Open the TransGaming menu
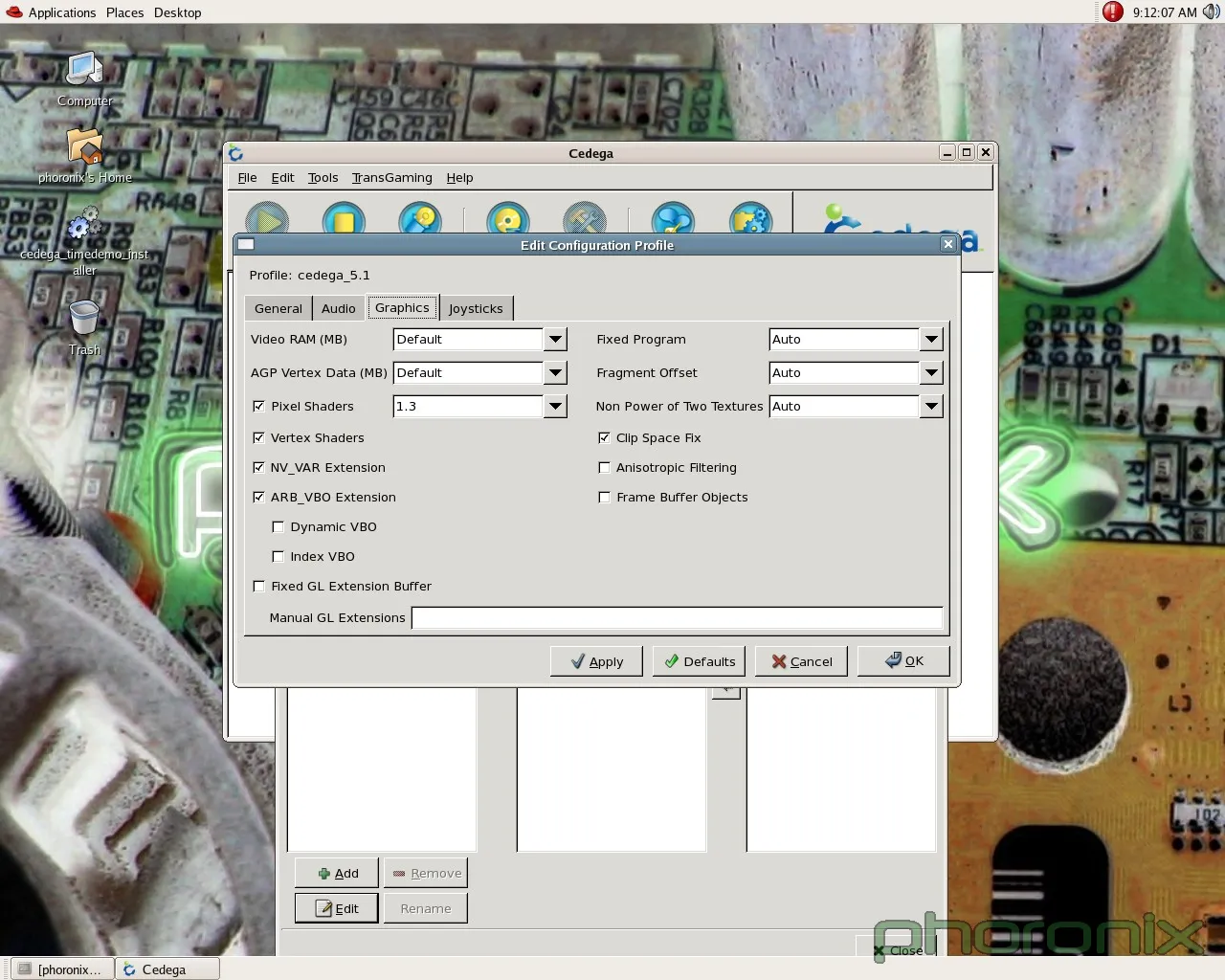 coord(391,177)
